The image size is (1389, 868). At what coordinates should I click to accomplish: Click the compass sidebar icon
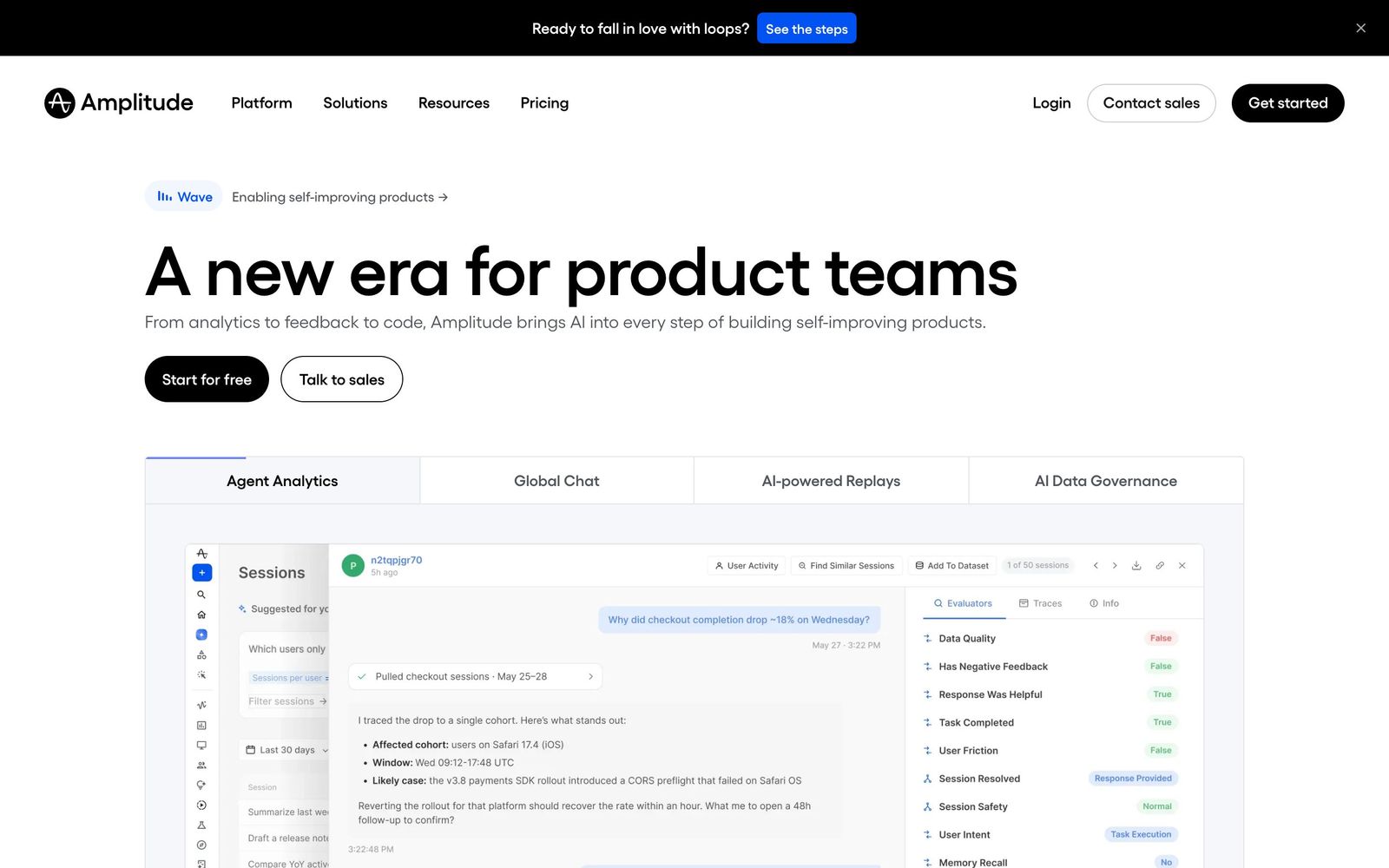pyautogui.click(x=201, y=845)
